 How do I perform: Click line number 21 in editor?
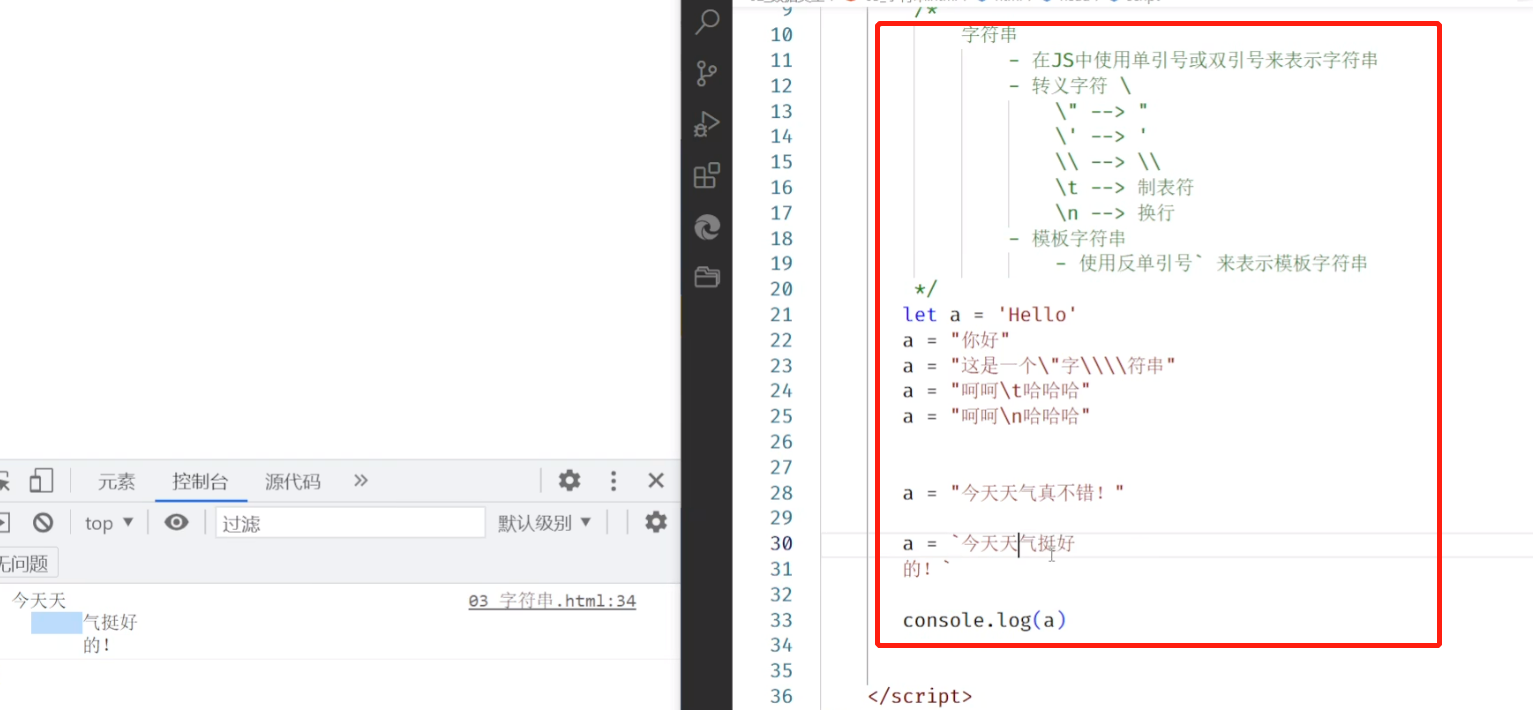[781, 314]
